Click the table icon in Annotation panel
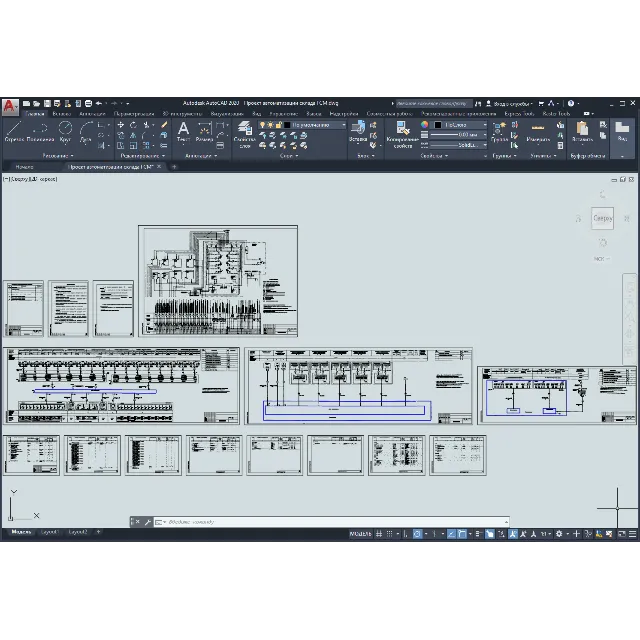Screen dimensions: 640x640 tap(220, 145)
